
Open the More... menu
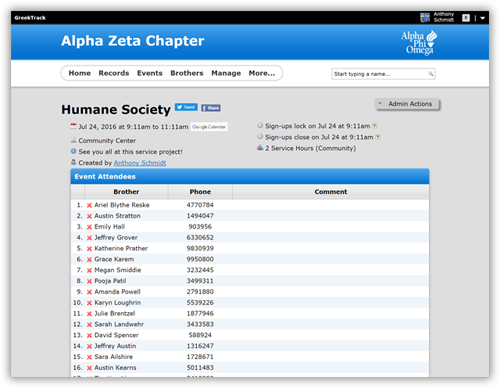[262, 73]
